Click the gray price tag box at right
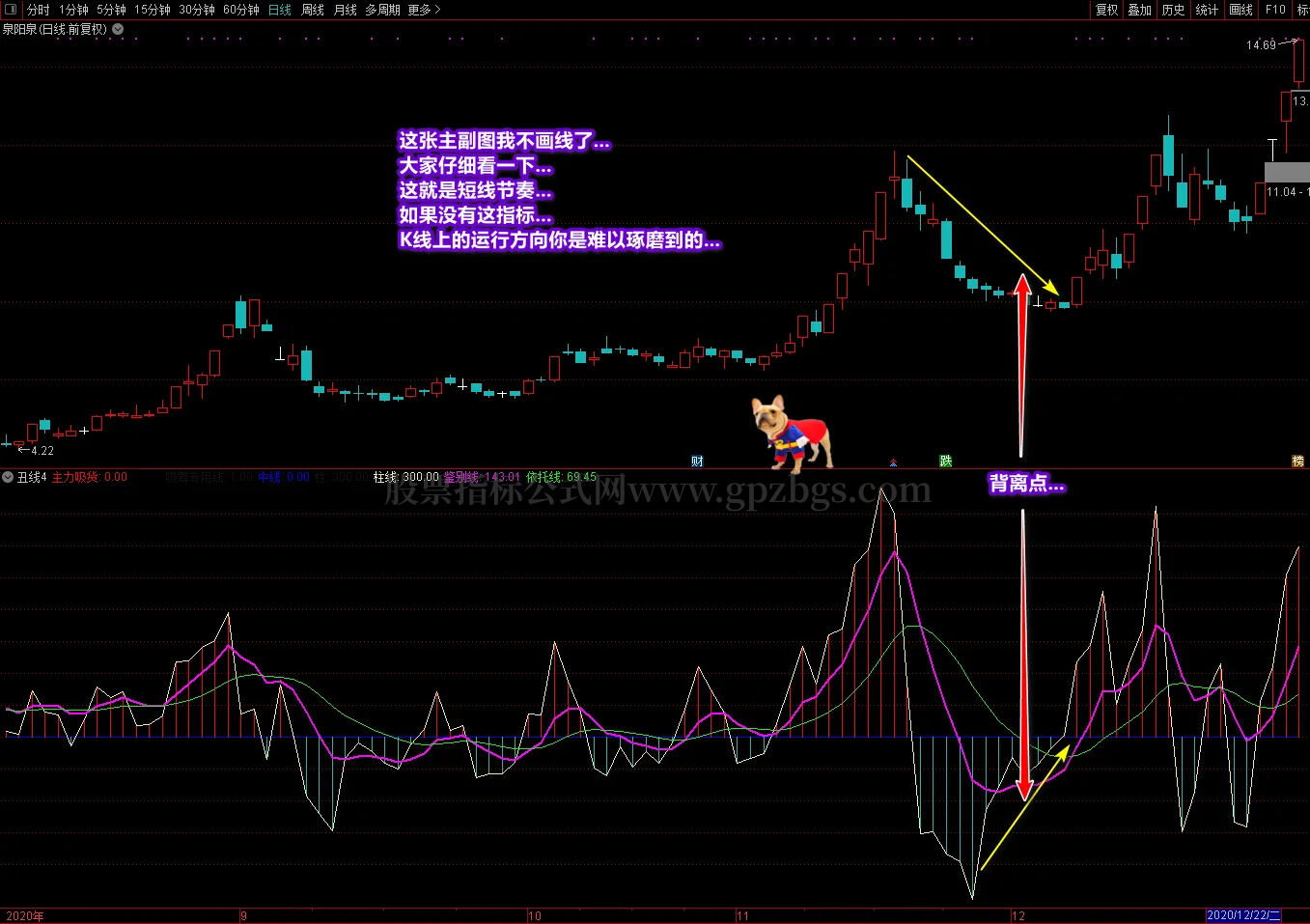The image size is (1310, 924). (1287, 172)
